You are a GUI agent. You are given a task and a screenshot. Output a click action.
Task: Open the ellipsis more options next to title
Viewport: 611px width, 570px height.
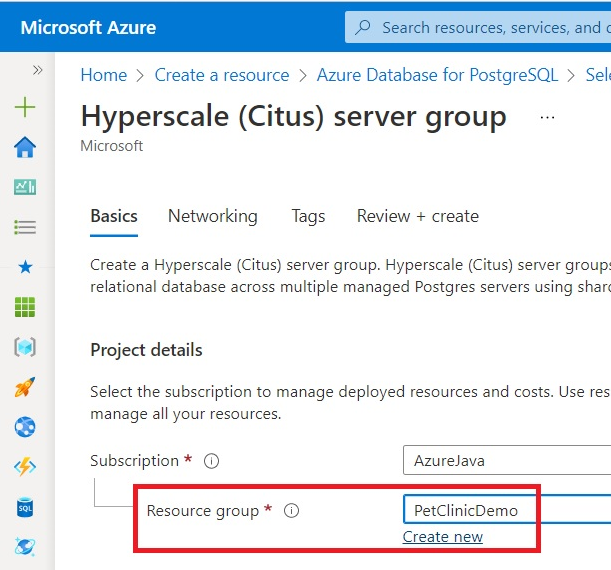click(x=547, y=117)
